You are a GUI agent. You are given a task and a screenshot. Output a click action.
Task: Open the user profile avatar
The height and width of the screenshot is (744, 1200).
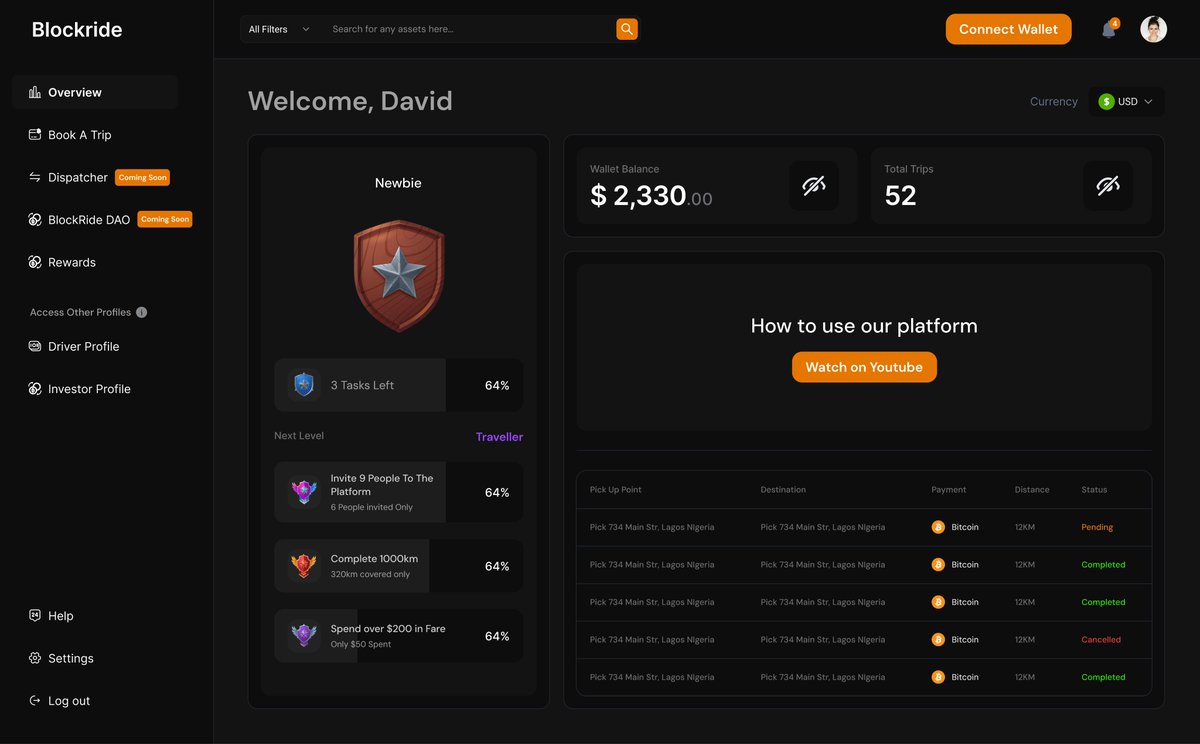click(x=1153, y=29)
